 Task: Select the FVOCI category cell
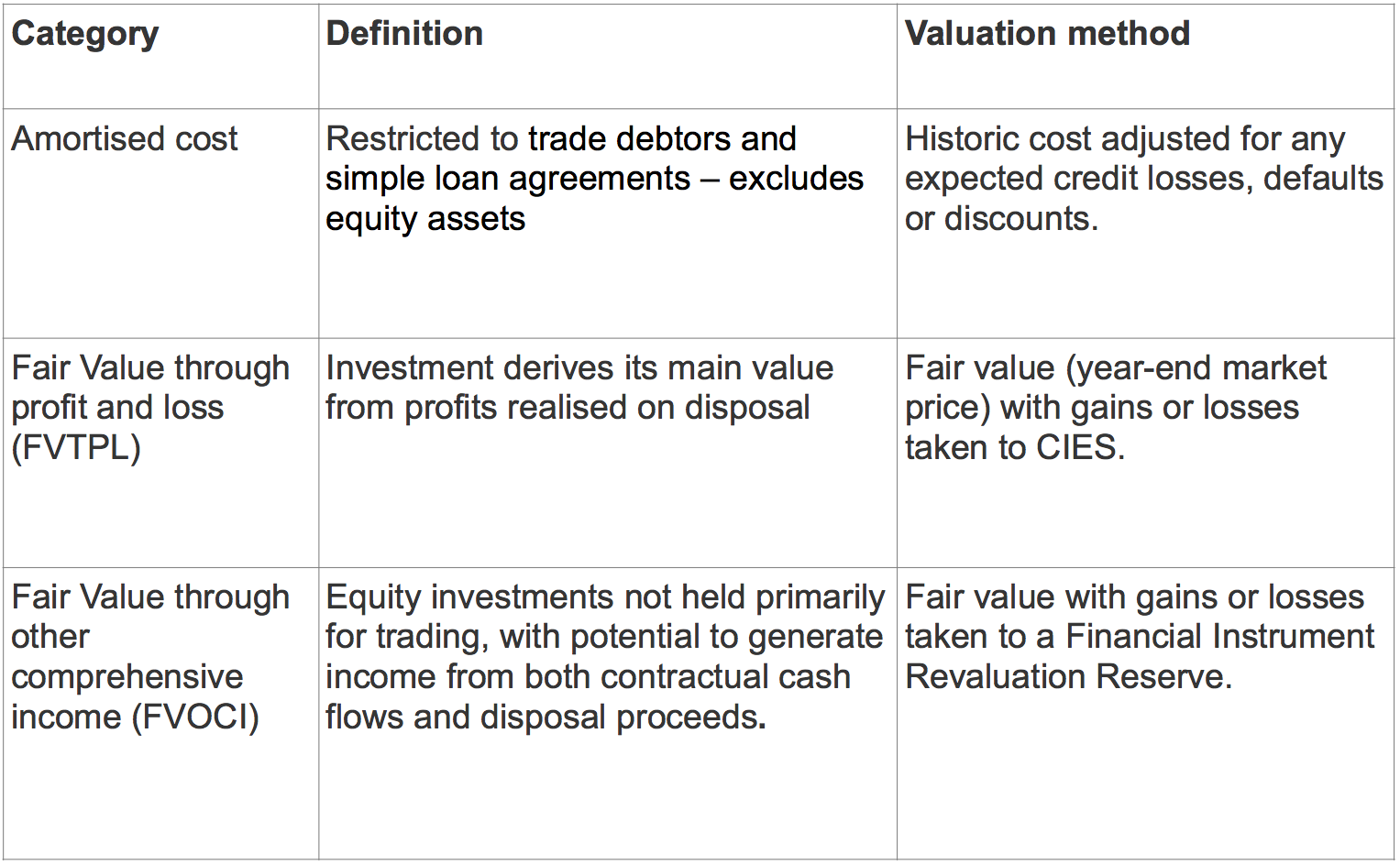[x=160, y=713]
